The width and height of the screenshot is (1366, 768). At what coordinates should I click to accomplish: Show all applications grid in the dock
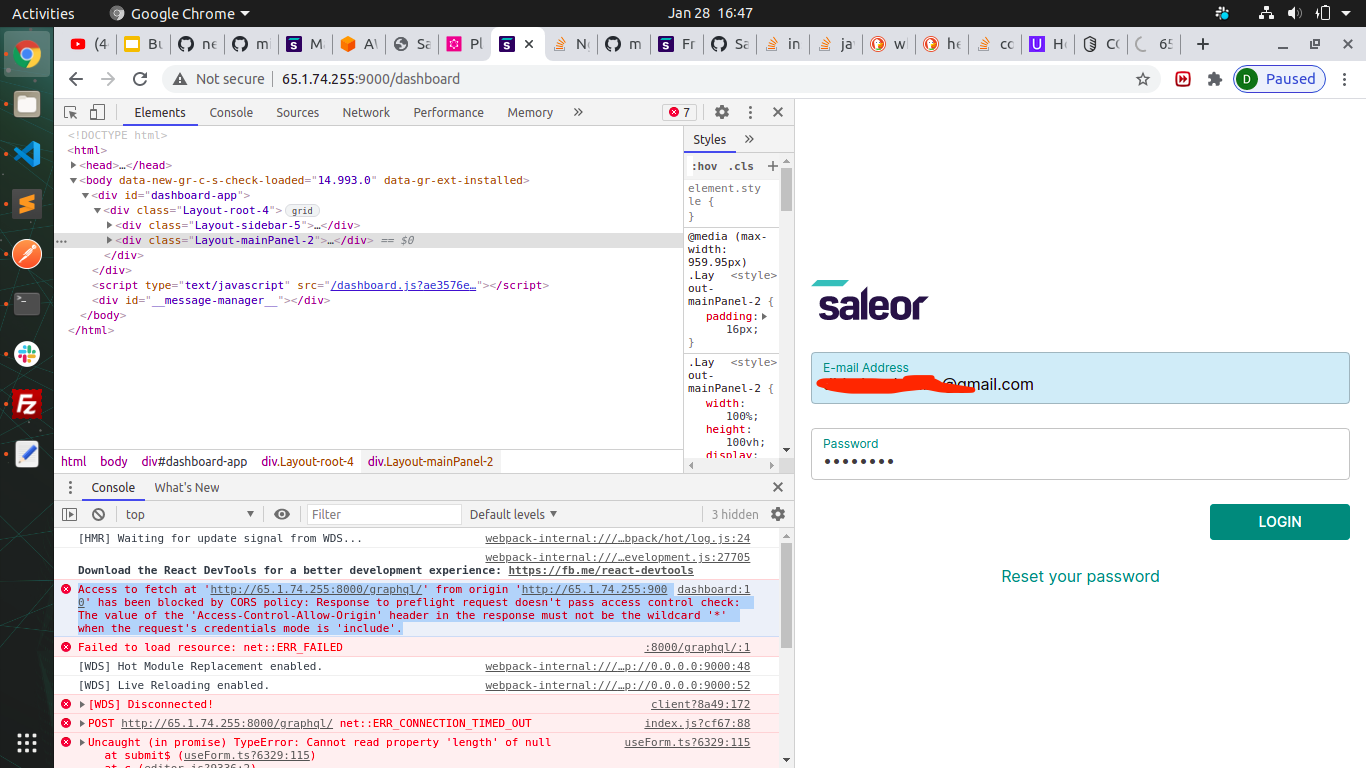[x=27, y=742]
